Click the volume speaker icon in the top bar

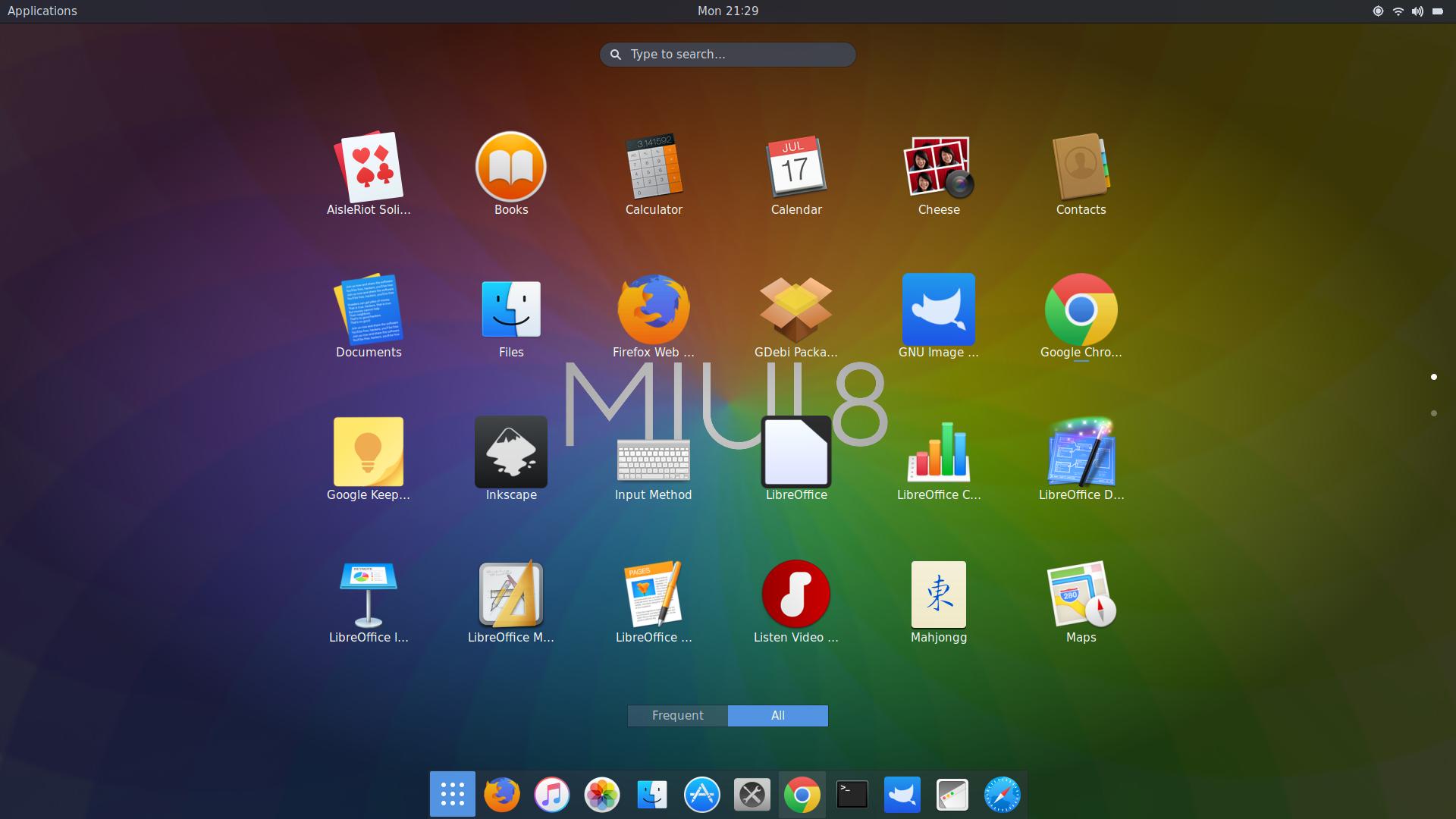1417,11
